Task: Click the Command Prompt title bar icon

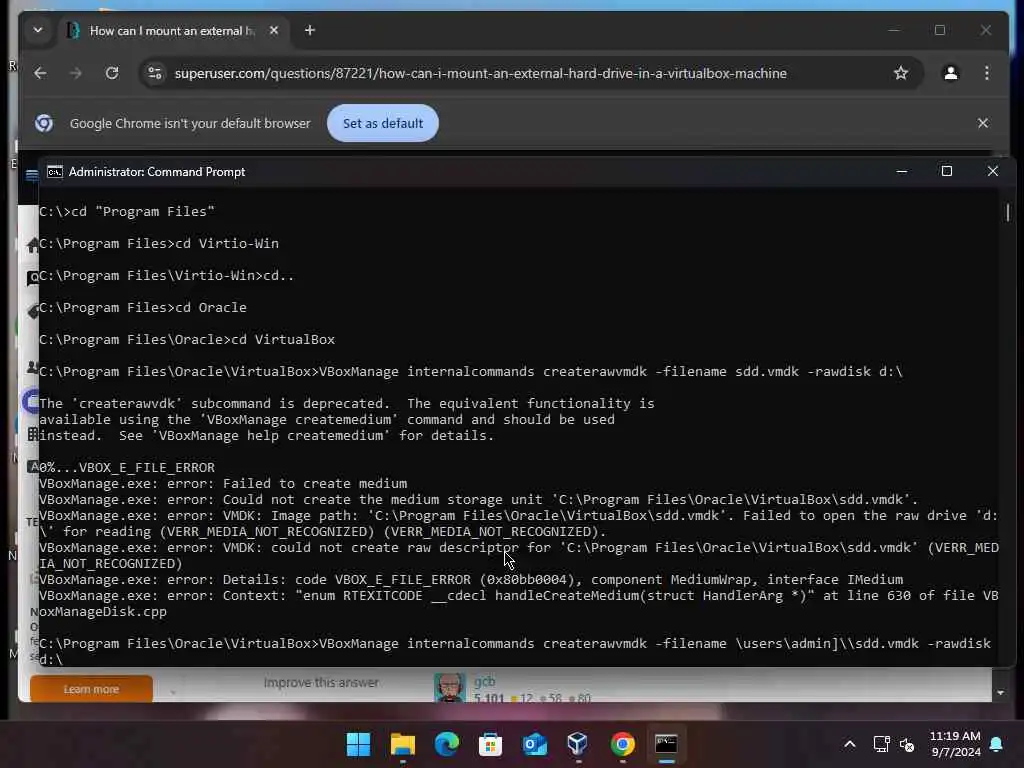Action: coord(55,172)
